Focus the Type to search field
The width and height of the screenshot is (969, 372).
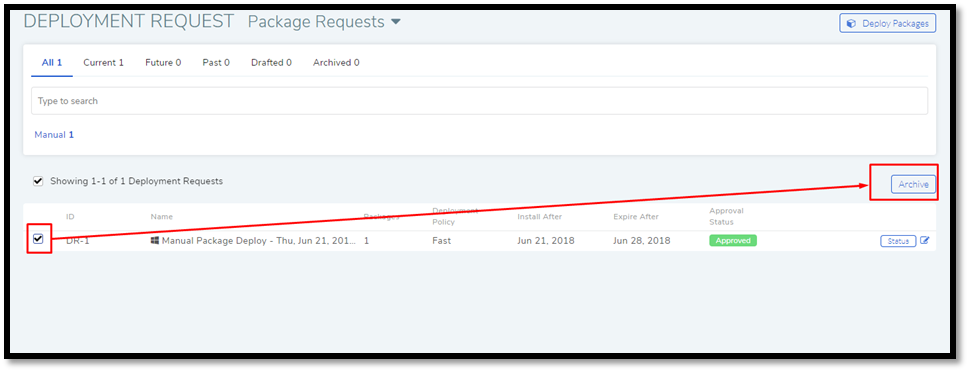(x=480, y=101)
